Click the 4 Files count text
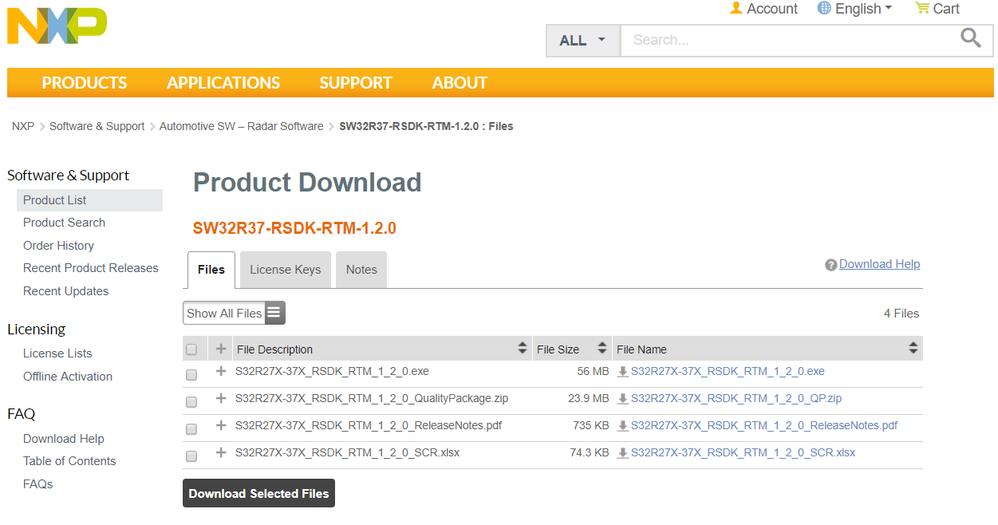This screenshot has width=998, height=525. click(x=901, y=313)
